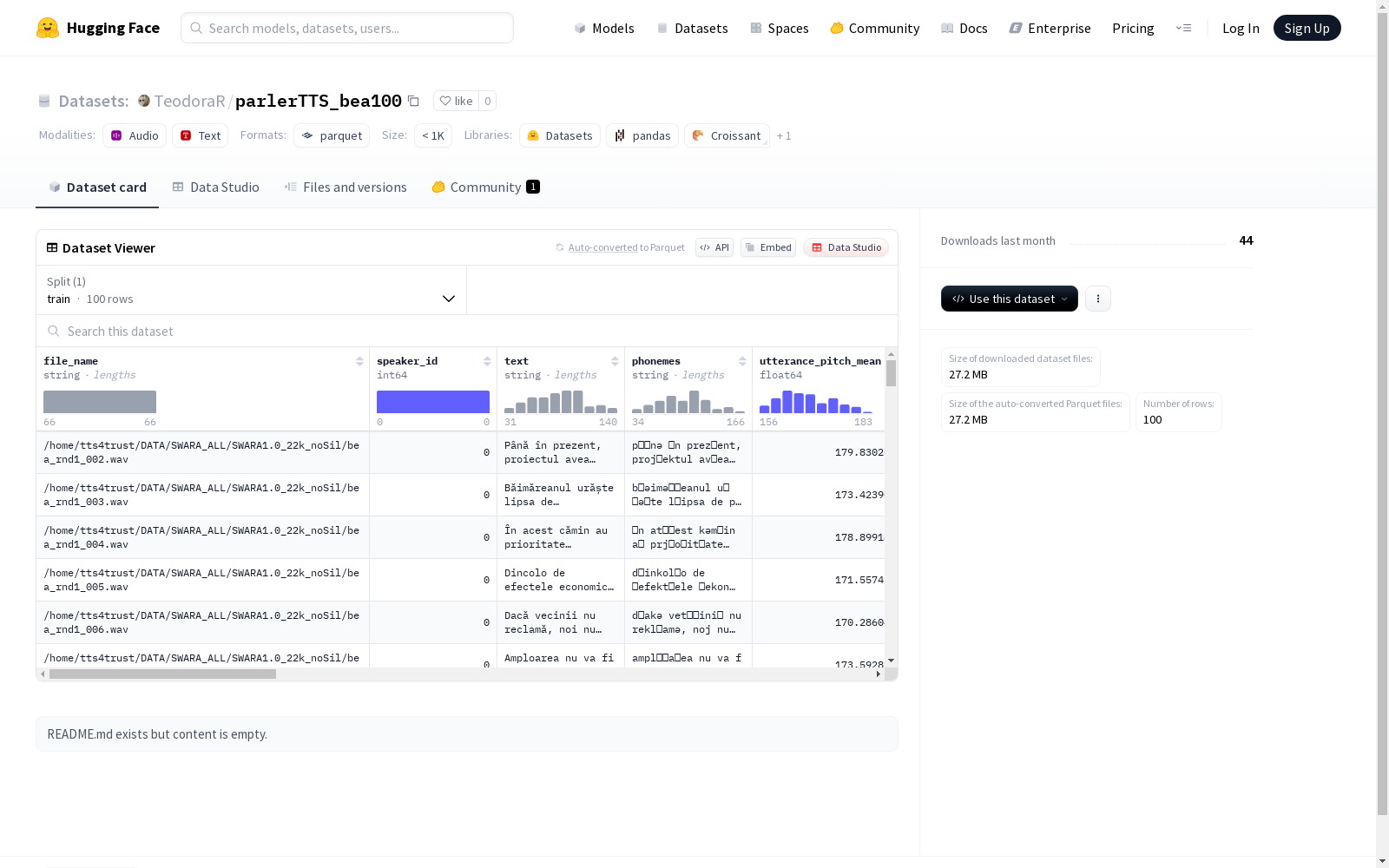Click the table vertical scrollbar thumb

pyautogui.click(x=891, y=373)
